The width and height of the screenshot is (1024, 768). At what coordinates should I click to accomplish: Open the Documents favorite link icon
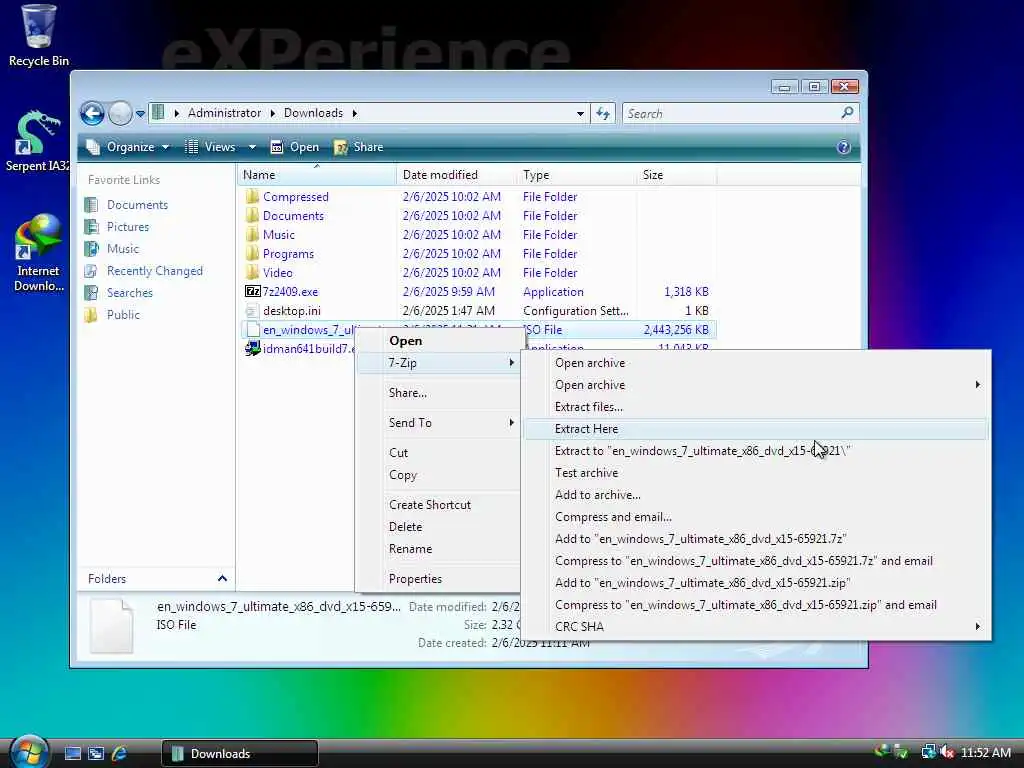(91, 205)
